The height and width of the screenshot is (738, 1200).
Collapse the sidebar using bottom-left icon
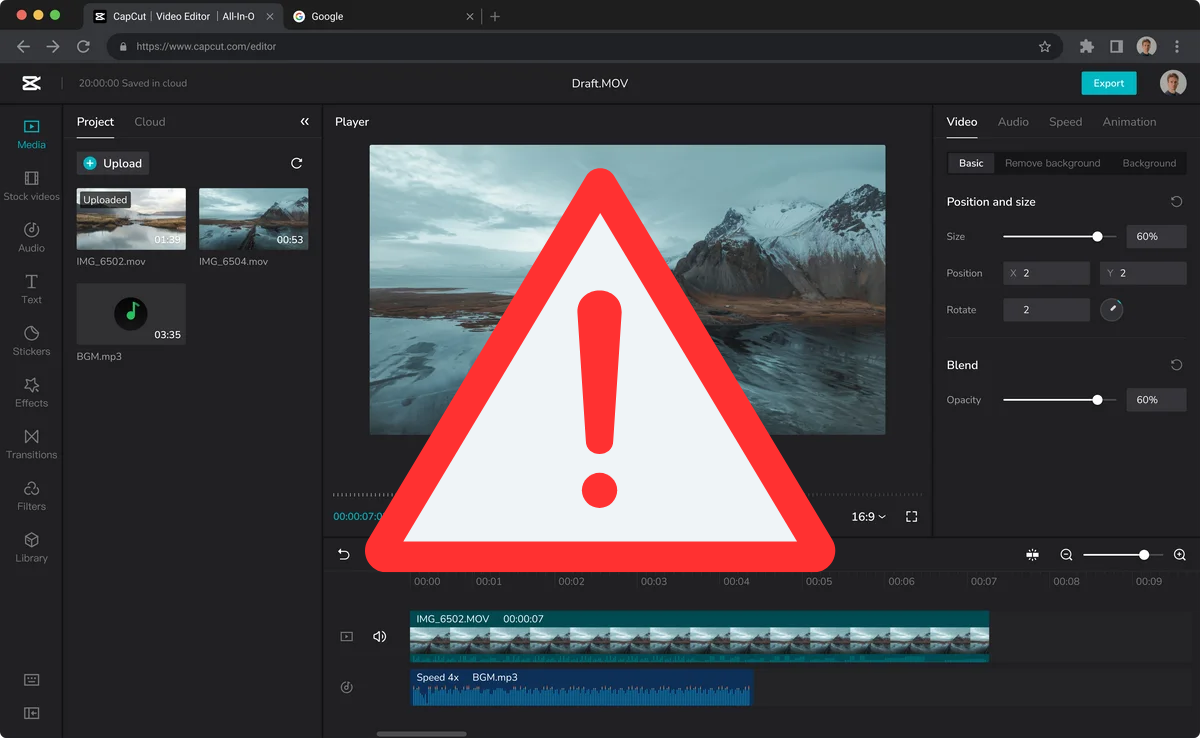[x=31, y=713]
